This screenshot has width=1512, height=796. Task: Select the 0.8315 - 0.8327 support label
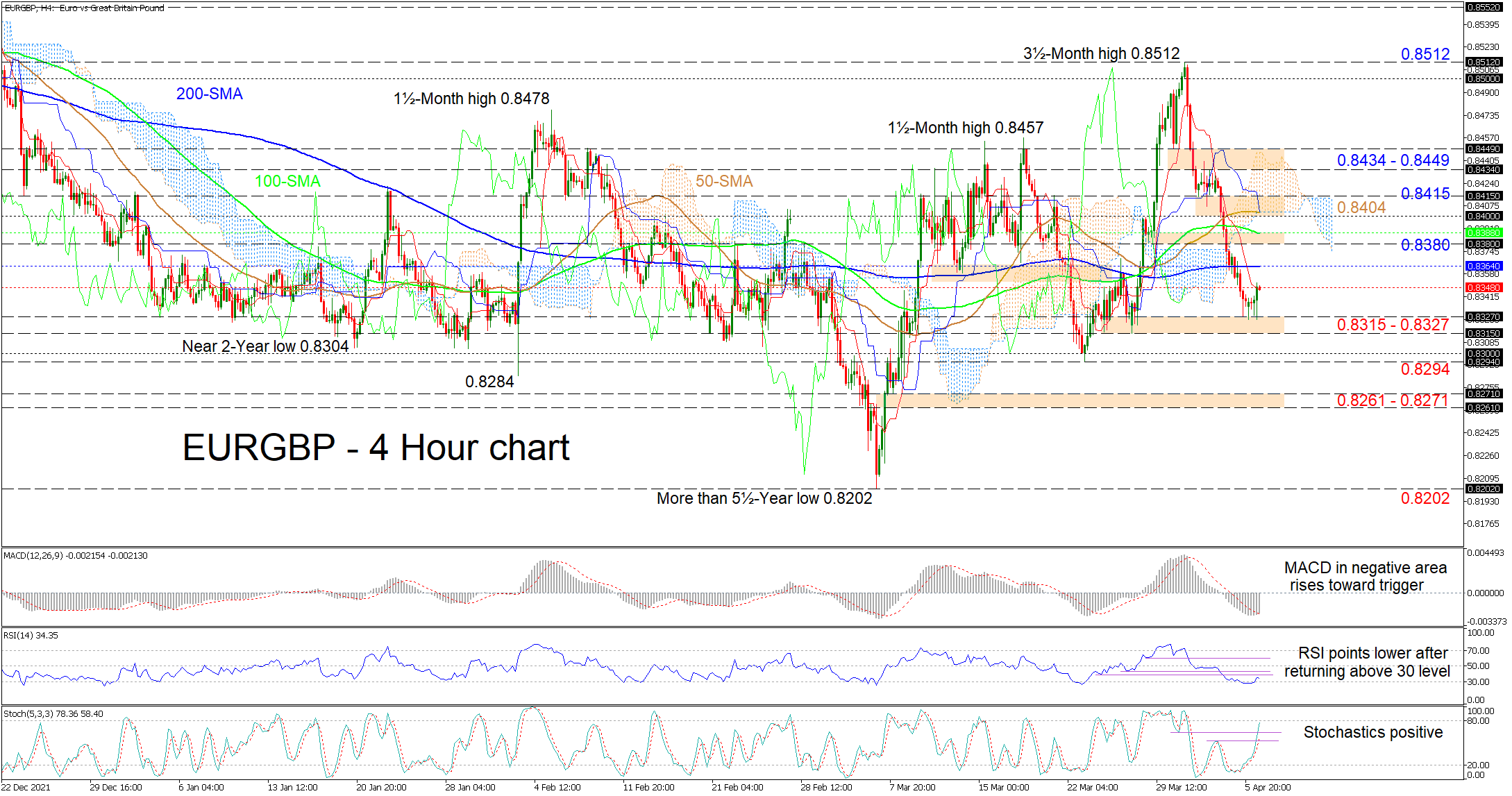click(1393, 325)
